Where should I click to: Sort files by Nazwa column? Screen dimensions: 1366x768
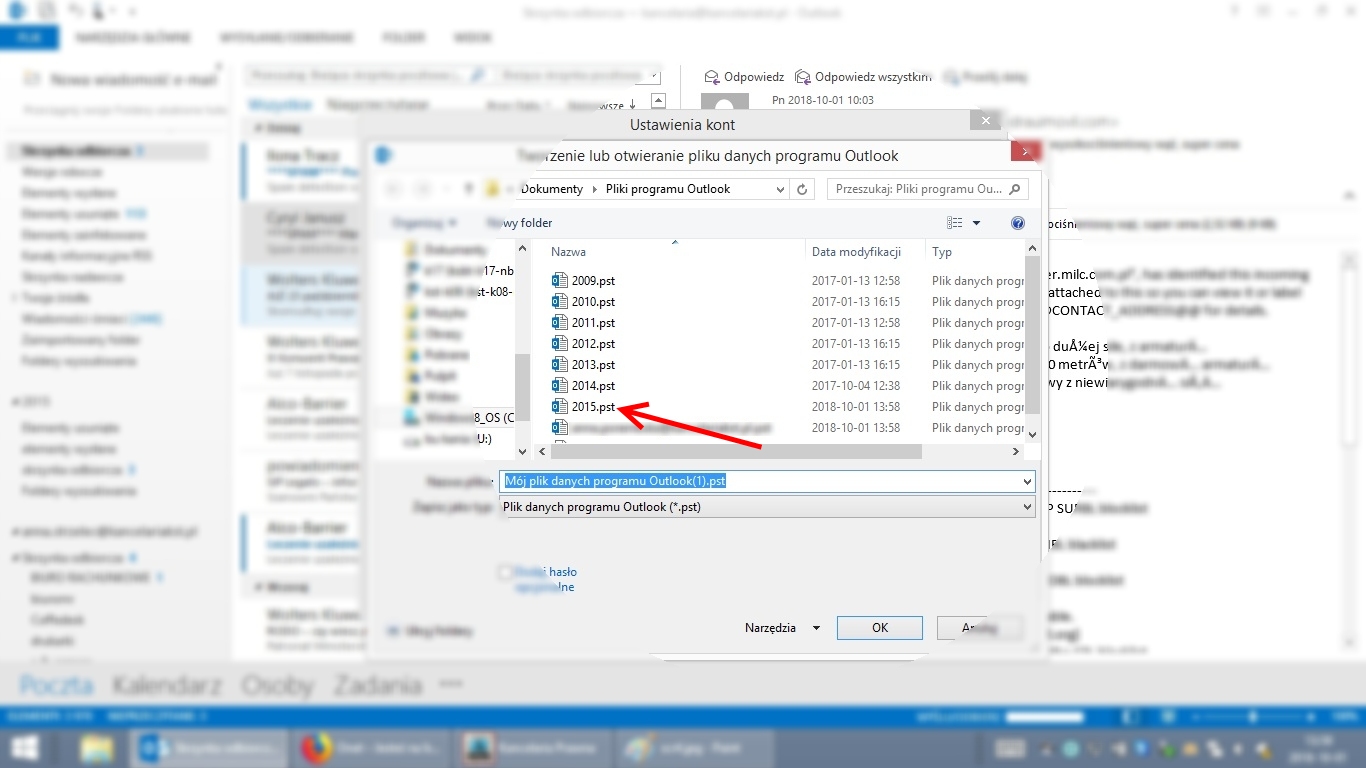coord(569,252)
